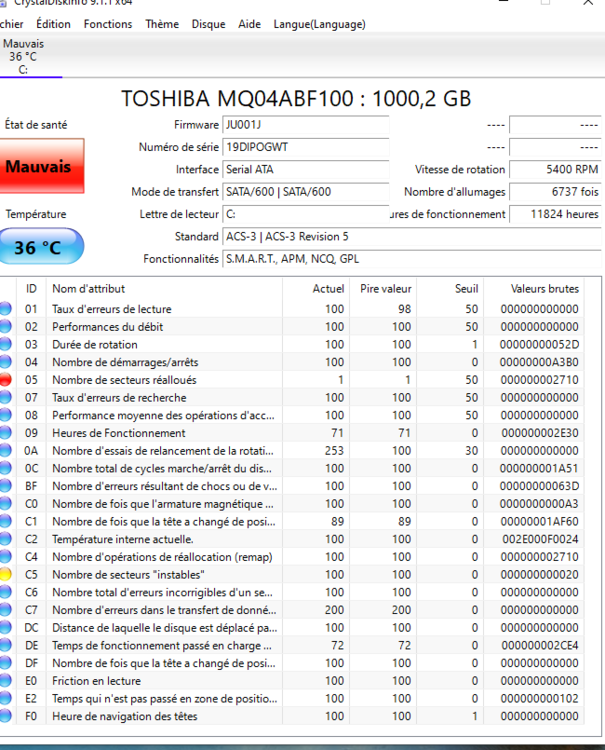Click blue status icon for Durée de rotation
The image size is (605, 750).
pos(6,344)
